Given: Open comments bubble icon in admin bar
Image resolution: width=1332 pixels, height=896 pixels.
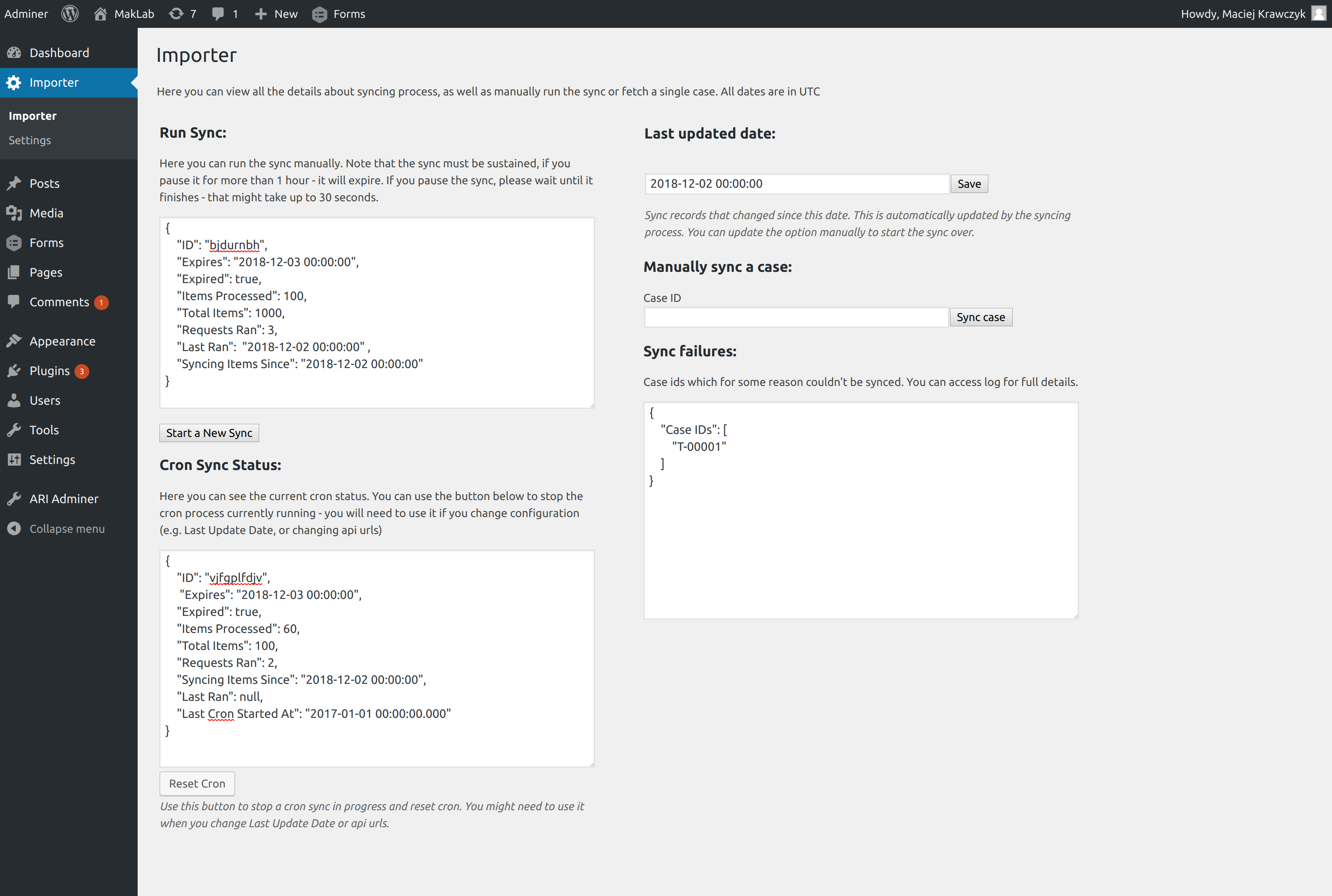Looking at the screenshot, I should [x=218, y=14].
